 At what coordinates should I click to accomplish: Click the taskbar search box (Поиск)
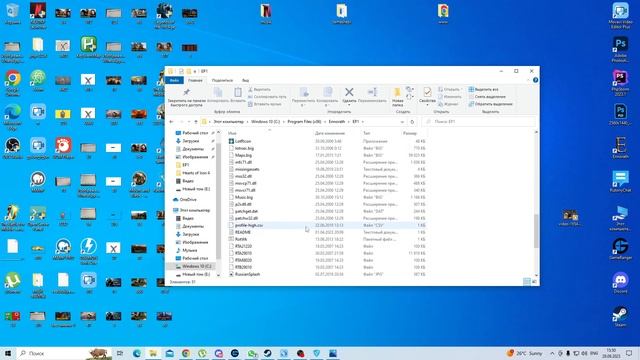(64, 353)
